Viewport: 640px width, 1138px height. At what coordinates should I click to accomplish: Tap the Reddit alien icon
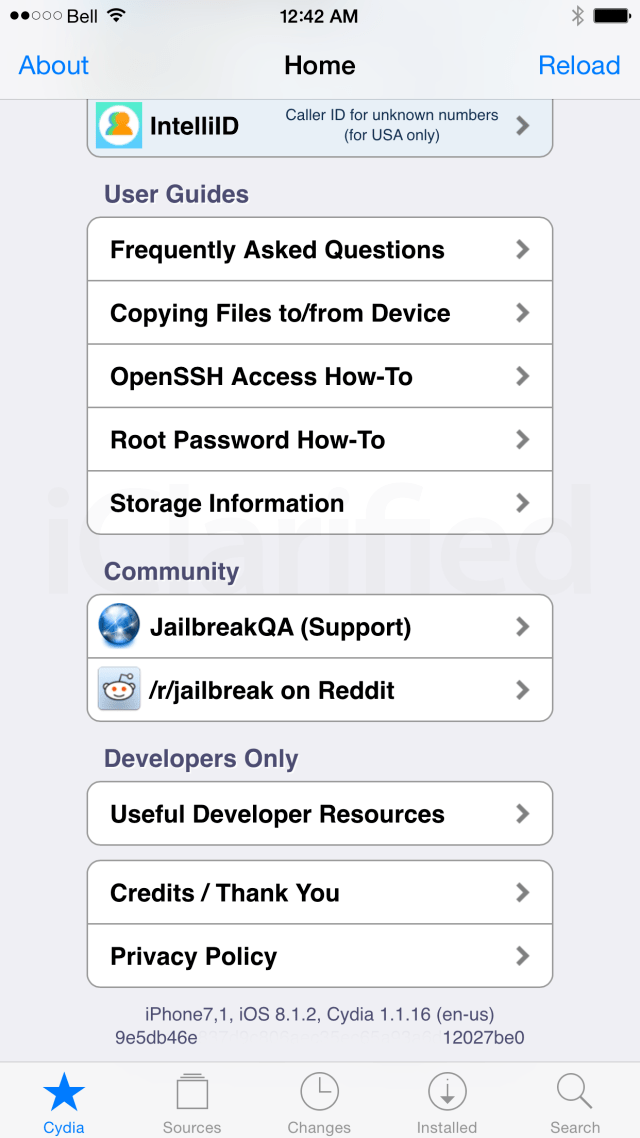point(119,690)
